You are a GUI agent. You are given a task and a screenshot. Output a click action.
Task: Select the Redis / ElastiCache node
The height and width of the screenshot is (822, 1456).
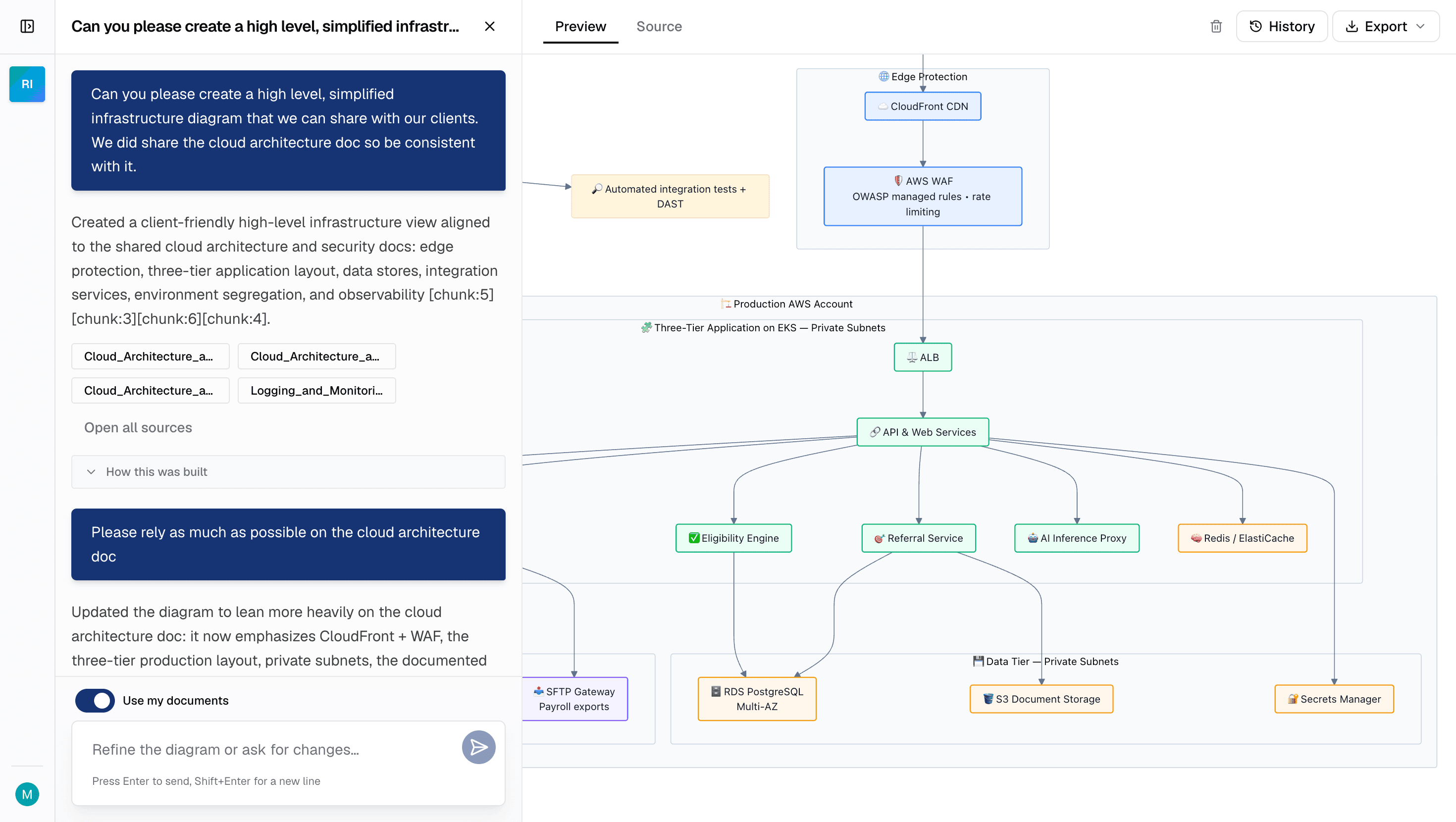coord(1243,538)
